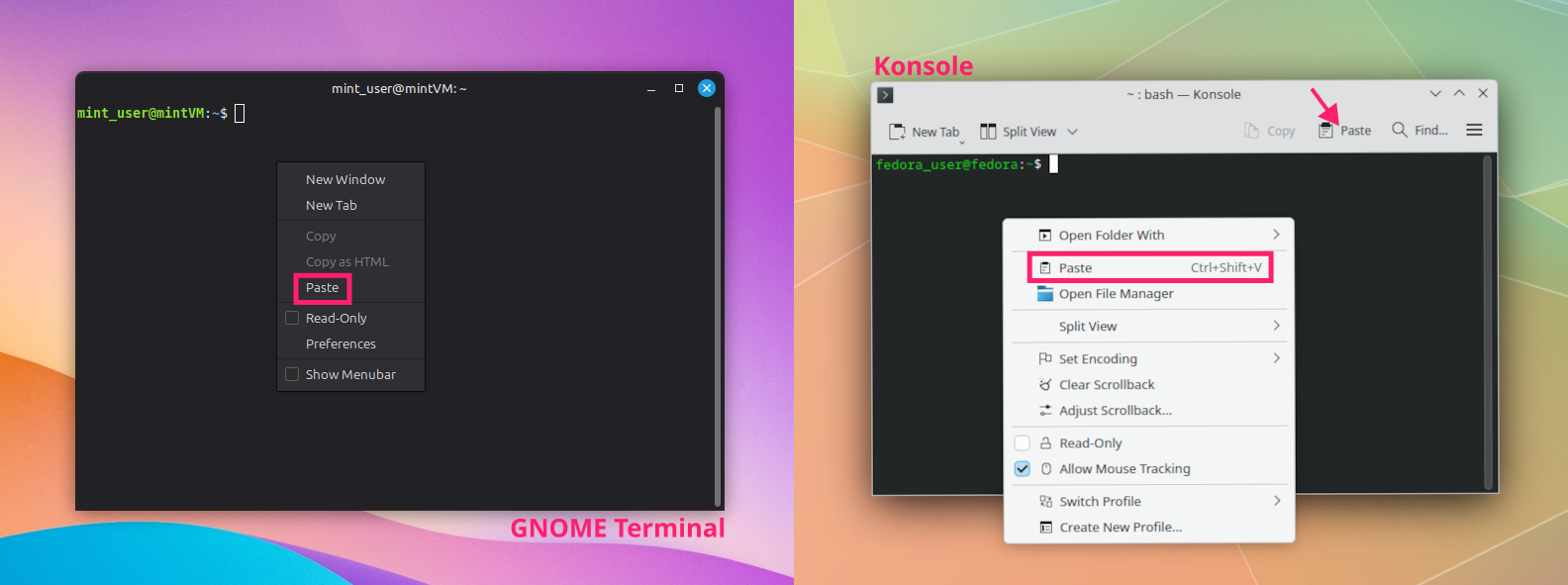Minimize the GNOME Terminal window
This screenshot has height=585, width=1568.
point(651,90)
